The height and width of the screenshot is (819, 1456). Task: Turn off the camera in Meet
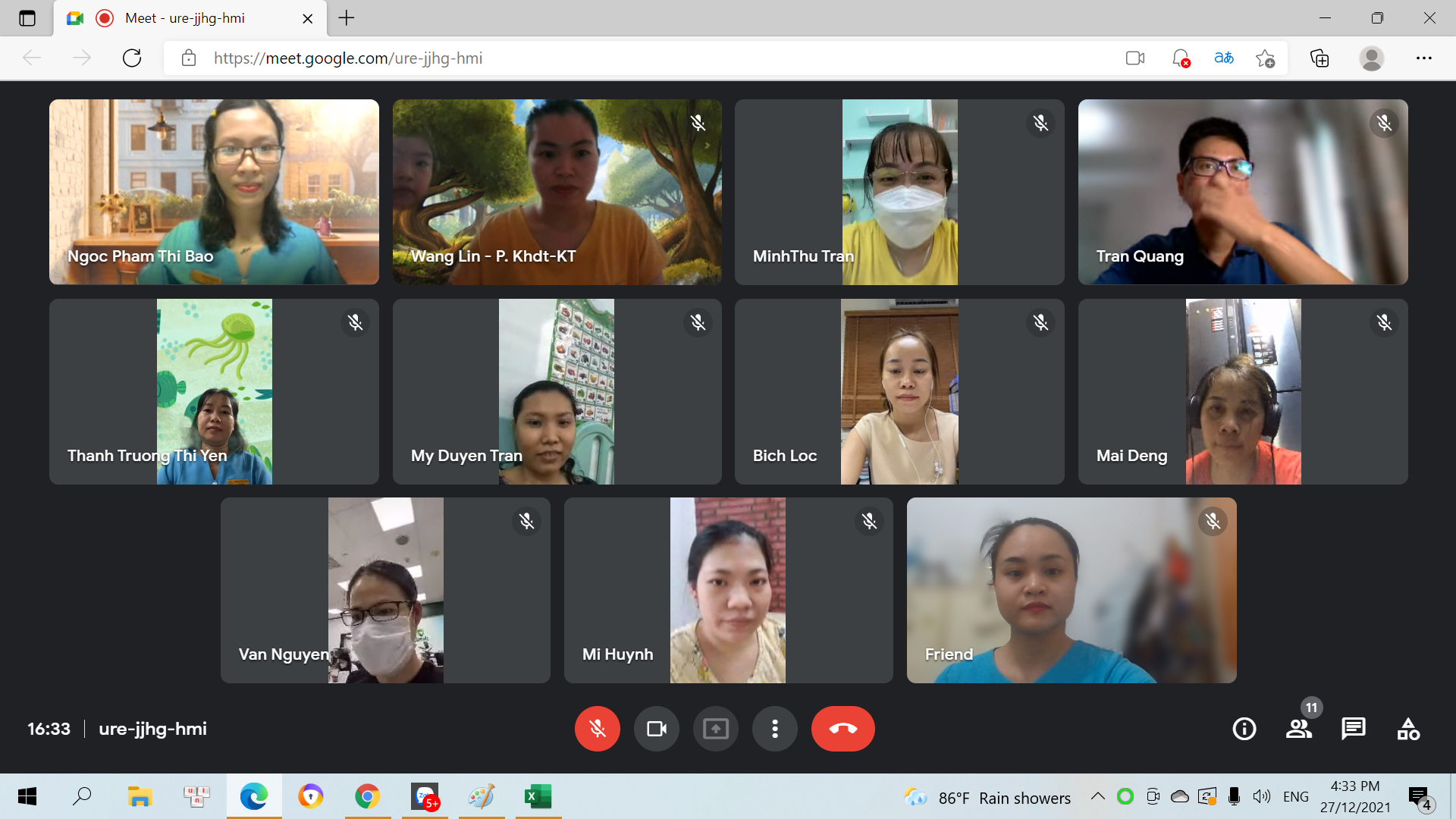(656, 729)
